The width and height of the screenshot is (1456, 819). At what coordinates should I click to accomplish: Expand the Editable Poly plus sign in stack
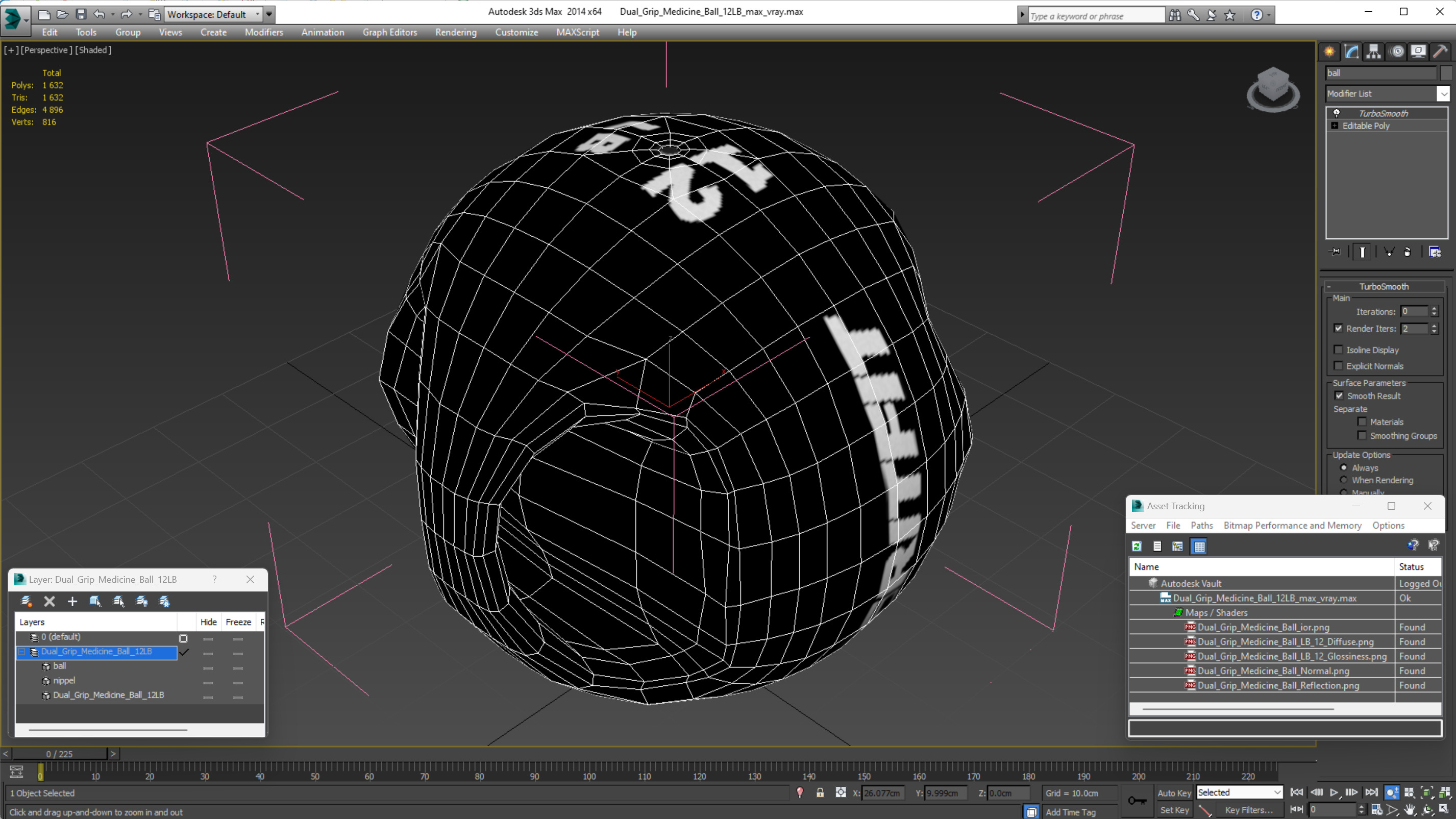[1335, 126]
